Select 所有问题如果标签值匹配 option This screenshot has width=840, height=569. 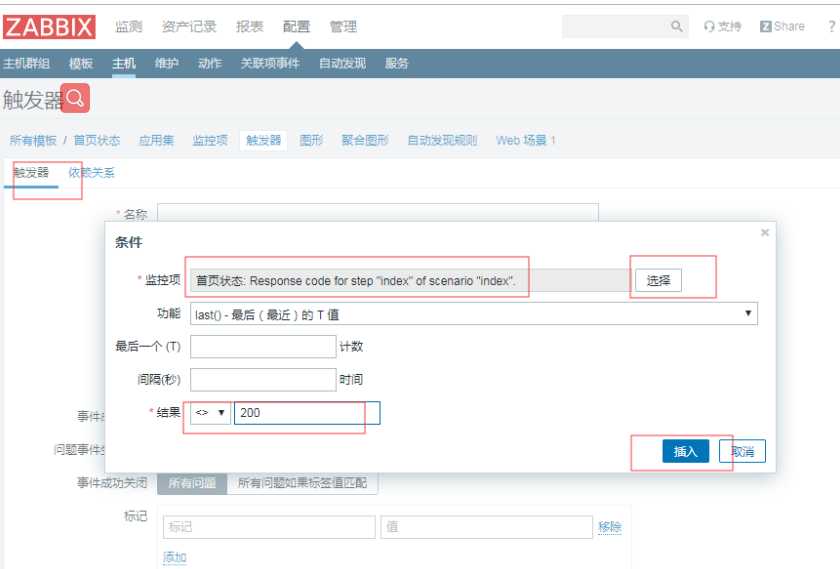point(302,483)
